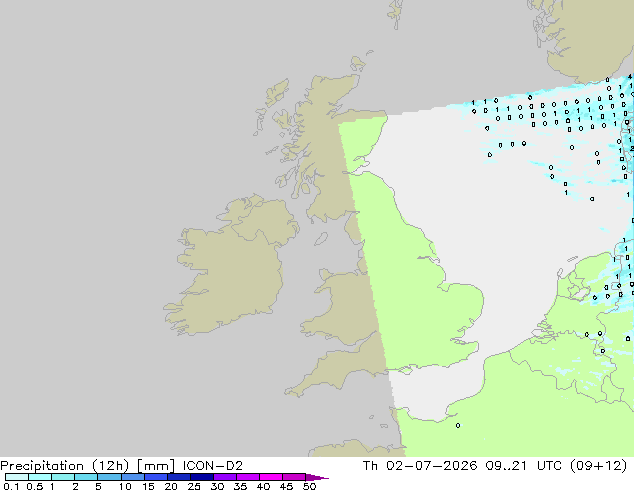Select the legend color between 1 and 2
634x490 pixels.
(x=63, y=477)
